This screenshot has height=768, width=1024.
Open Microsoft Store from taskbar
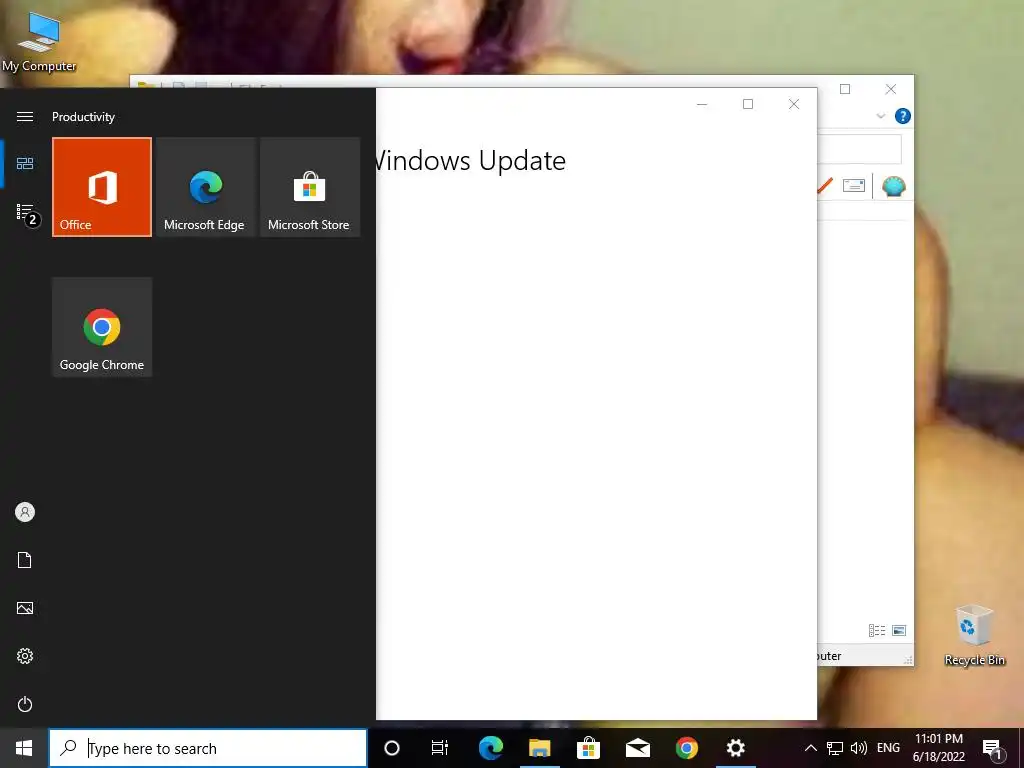click(x=588, y=748)
